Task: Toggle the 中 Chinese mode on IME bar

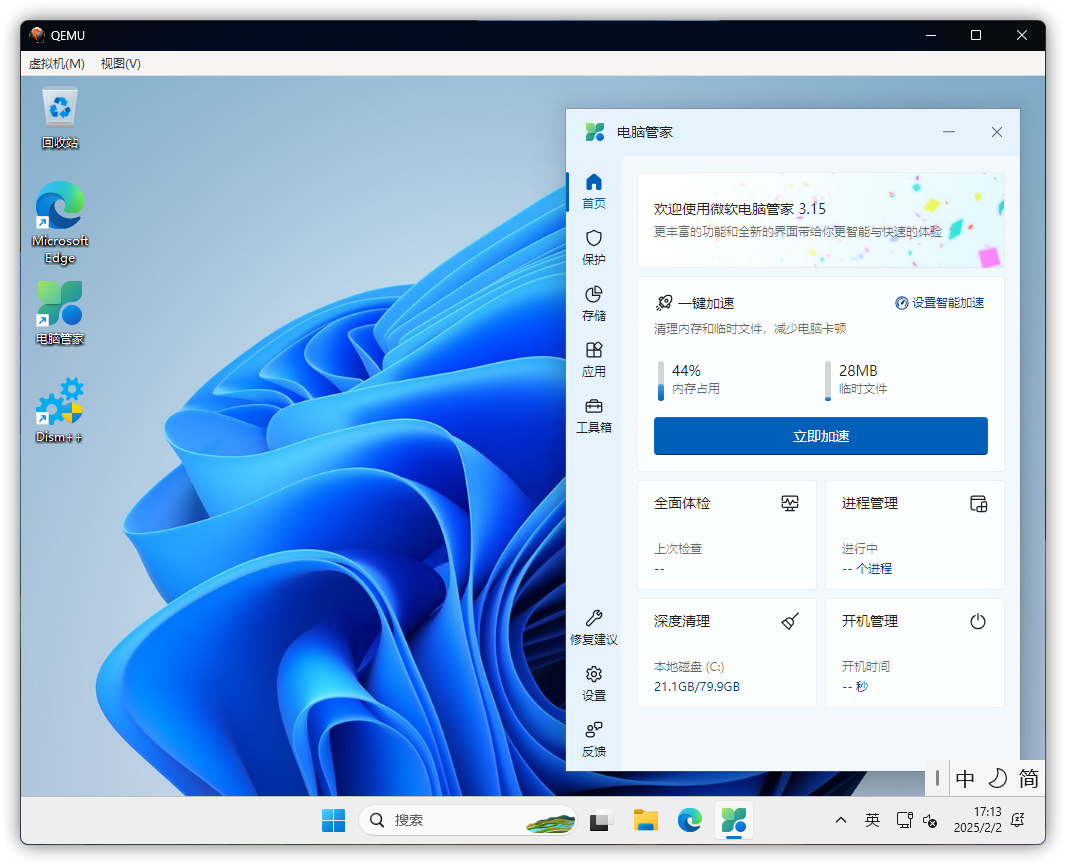Action: (x=965, y=778)
